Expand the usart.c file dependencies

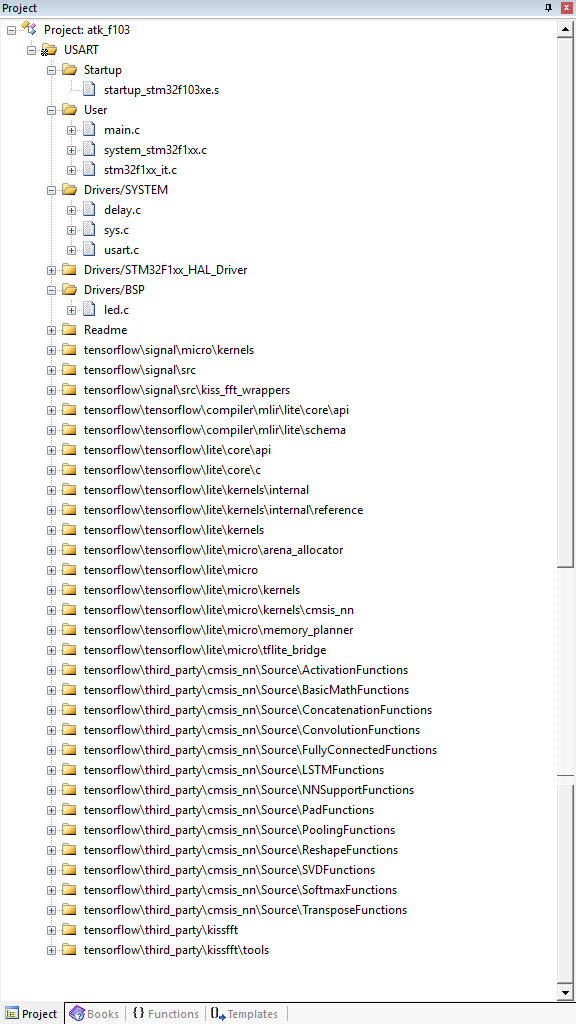[71, 250]
